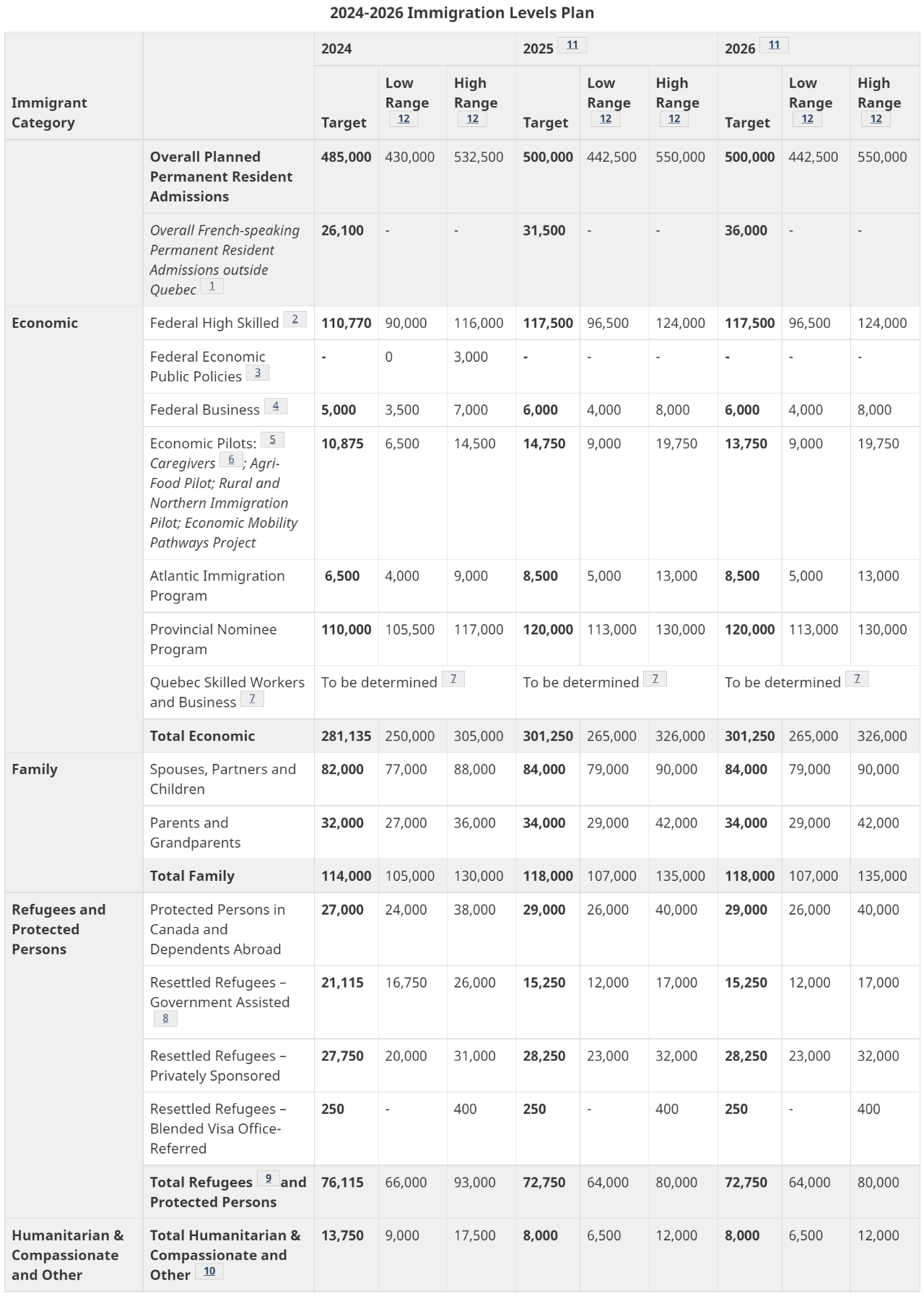Open footnote 6 beside Caregivers
The width and height of the screenshot is (924, 1296).
tap(231, 460)
